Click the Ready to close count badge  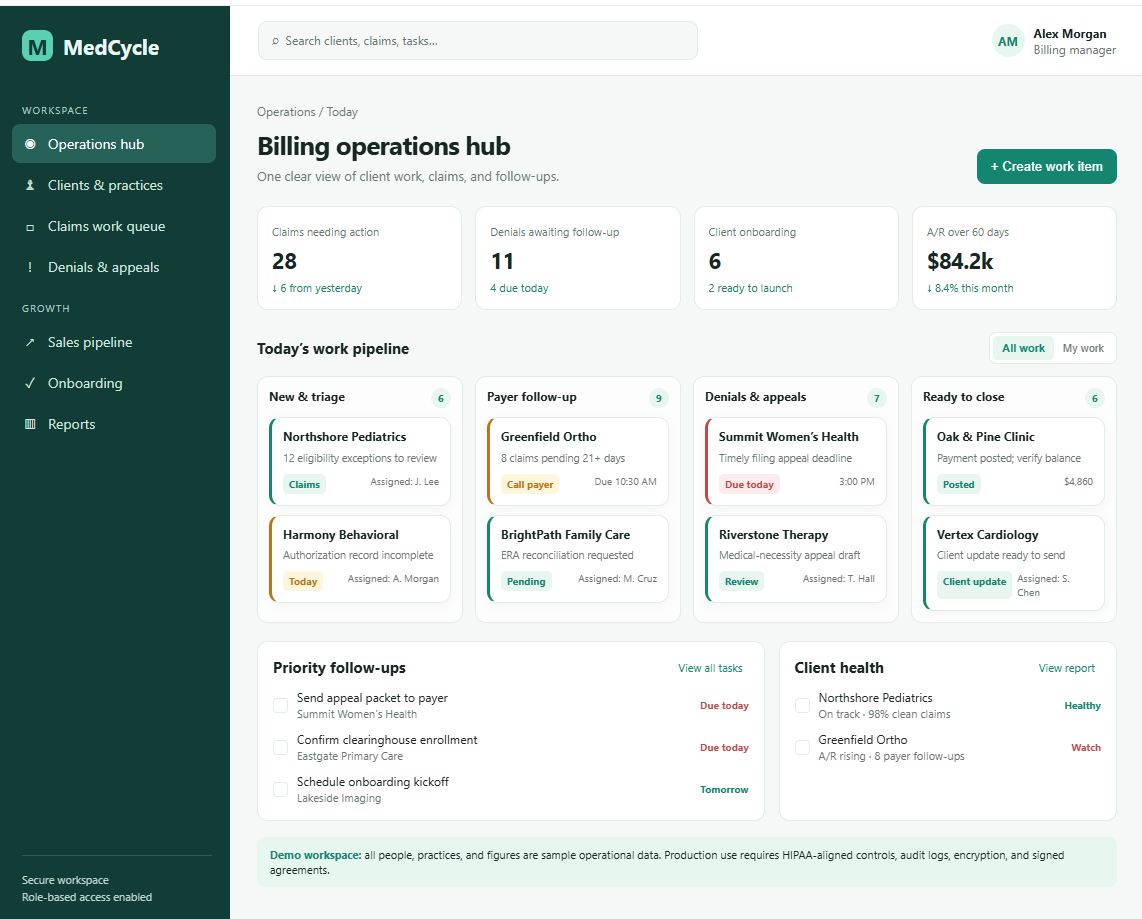1095,398
